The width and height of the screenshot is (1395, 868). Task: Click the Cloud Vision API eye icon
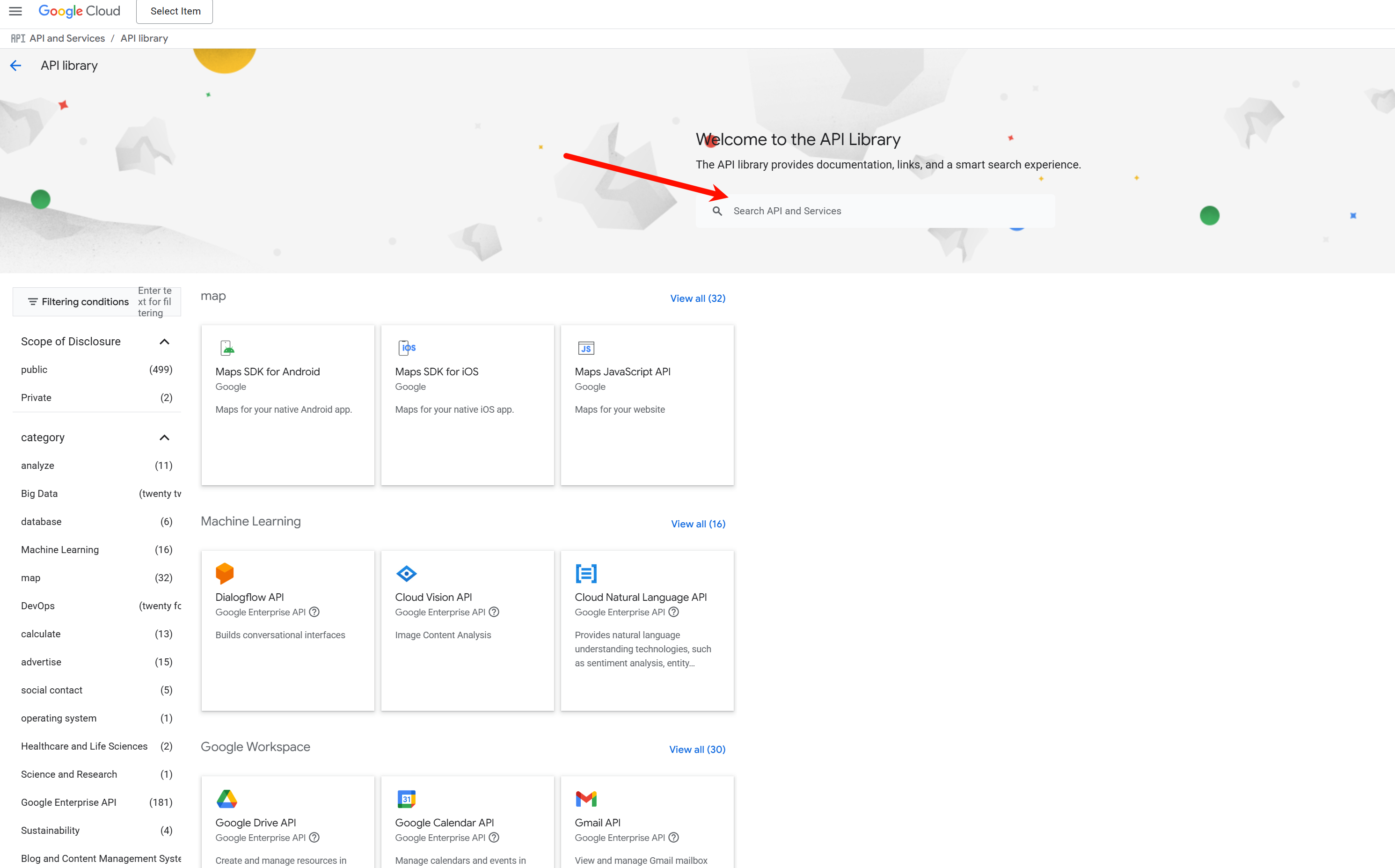[407, 574]
